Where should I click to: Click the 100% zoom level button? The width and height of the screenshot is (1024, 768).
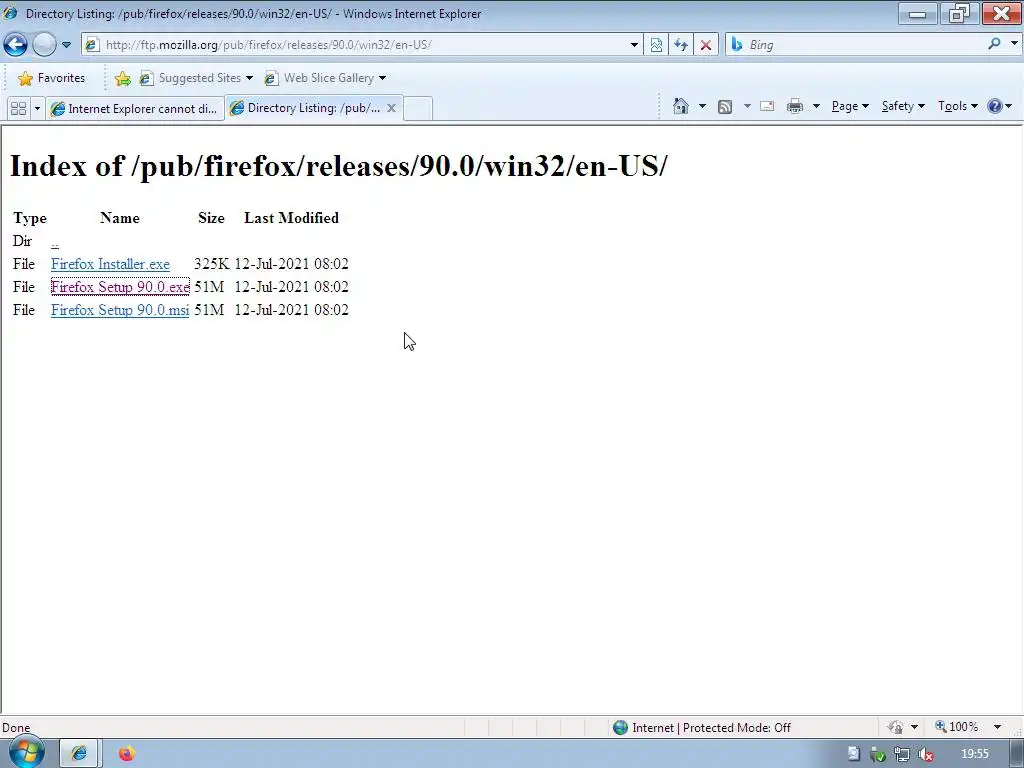[957, 727]
